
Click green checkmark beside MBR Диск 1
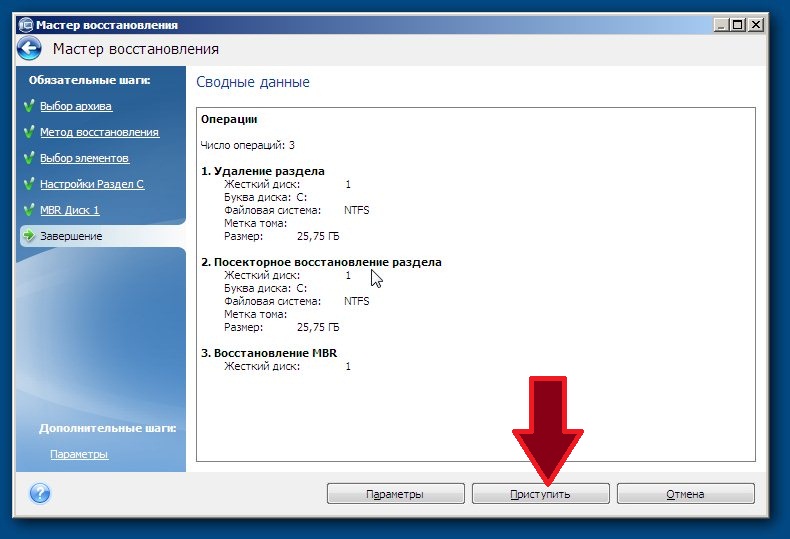29,210
